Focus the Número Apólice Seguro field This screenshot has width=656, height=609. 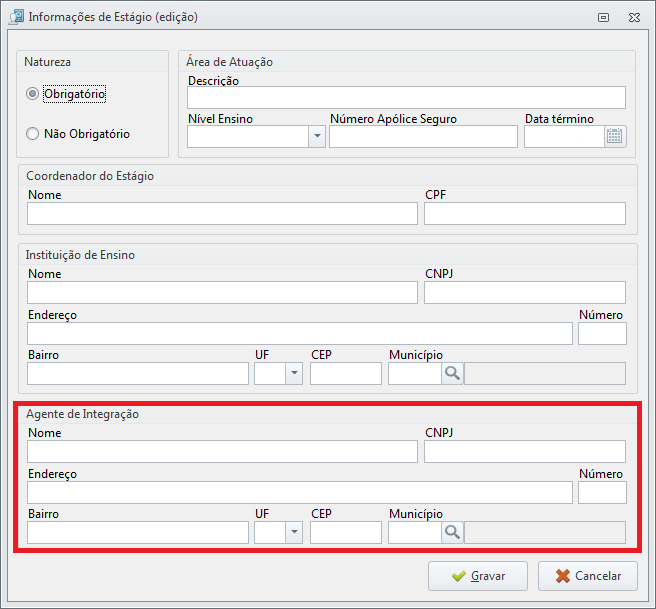[423, 136]
